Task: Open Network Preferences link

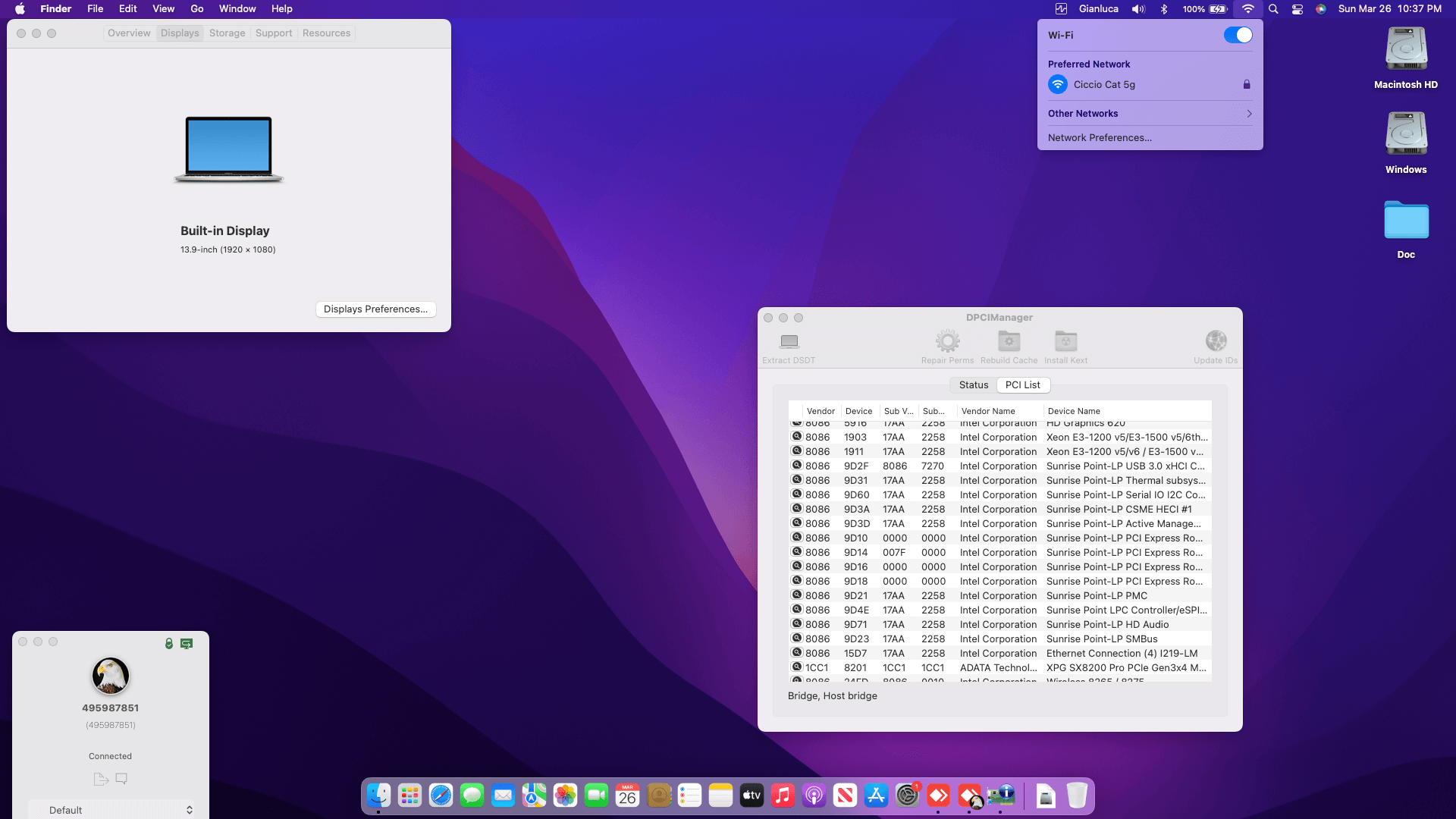Action: click(x=1100, y=138)
